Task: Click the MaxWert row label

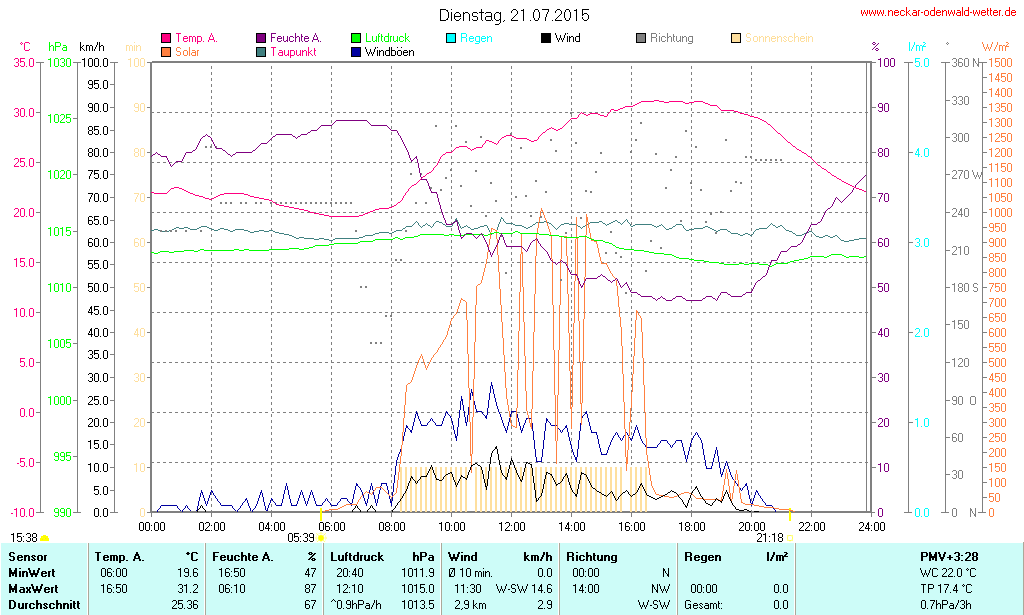Action: click(x=33, y=589)
